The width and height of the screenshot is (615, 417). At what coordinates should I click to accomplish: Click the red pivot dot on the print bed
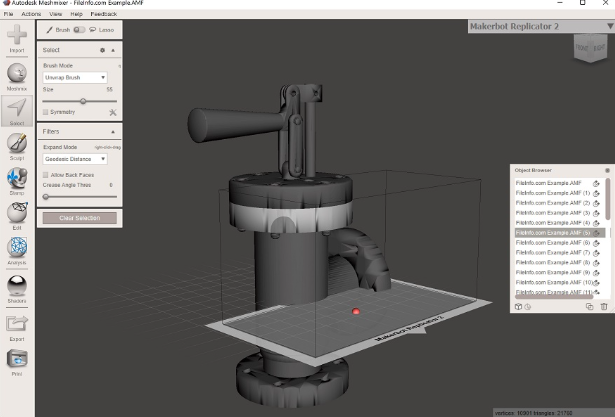356,311
